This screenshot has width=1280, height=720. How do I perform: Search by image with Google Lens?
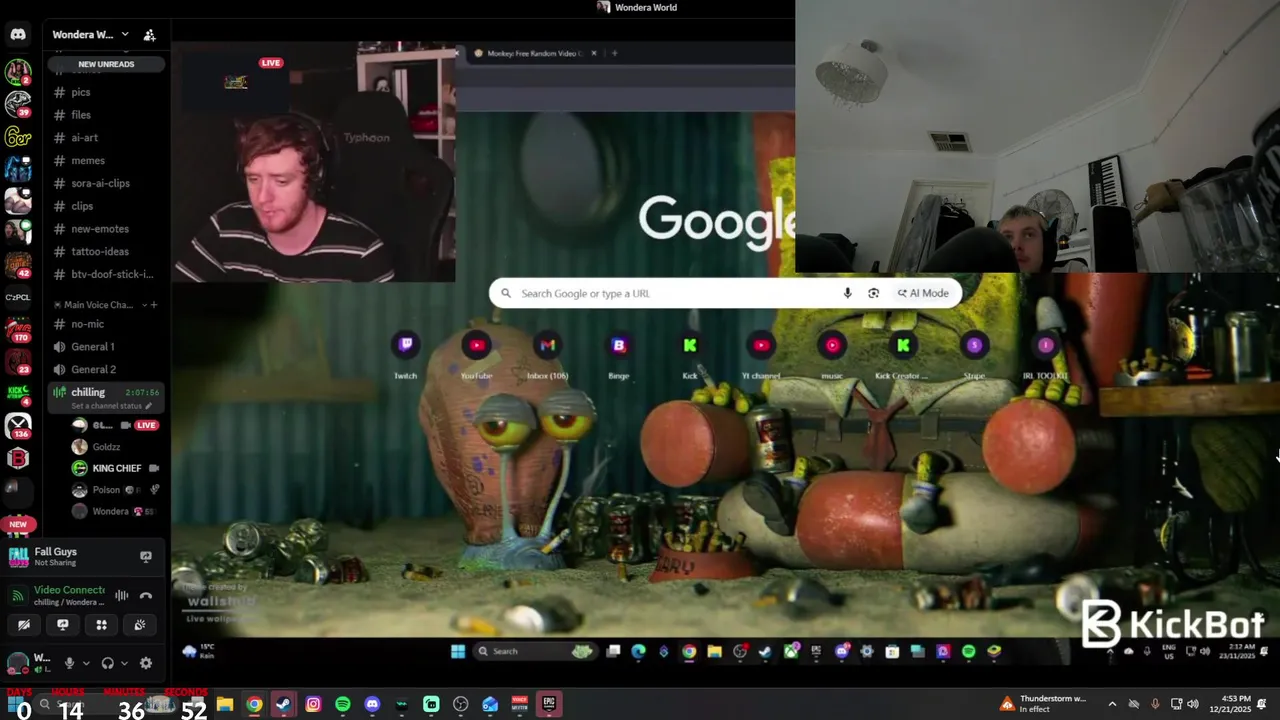(873, 293)
